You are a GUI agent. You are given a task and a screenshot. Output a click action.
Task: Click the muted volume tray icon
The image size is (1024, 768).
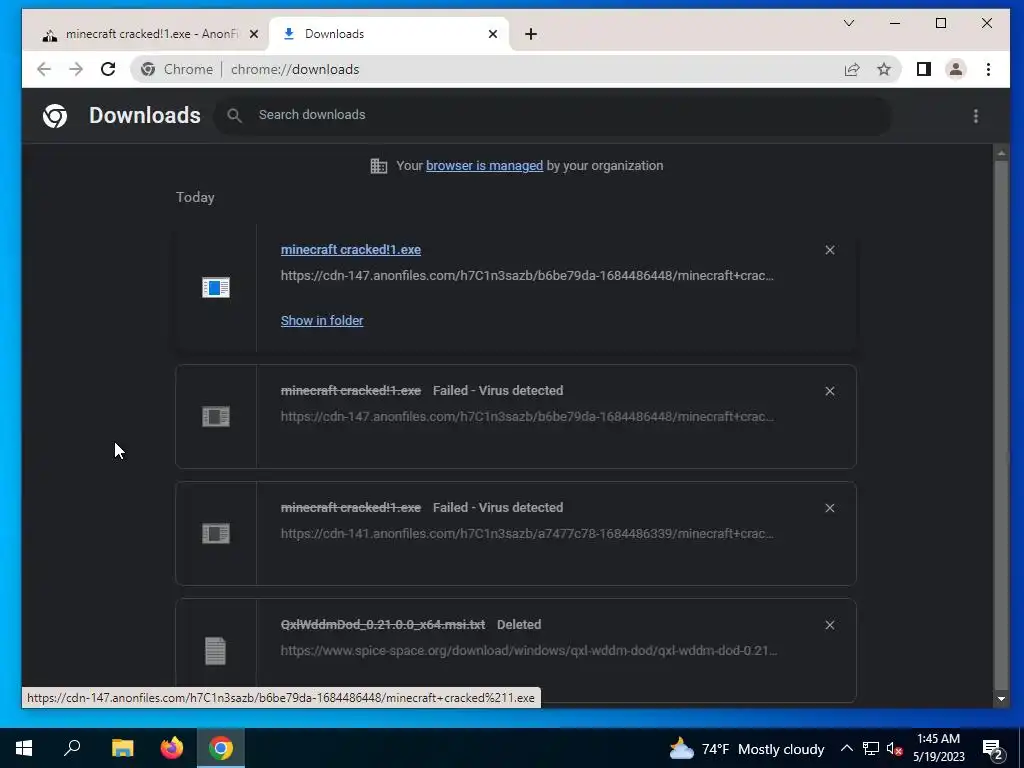click(x=894, y=748)
